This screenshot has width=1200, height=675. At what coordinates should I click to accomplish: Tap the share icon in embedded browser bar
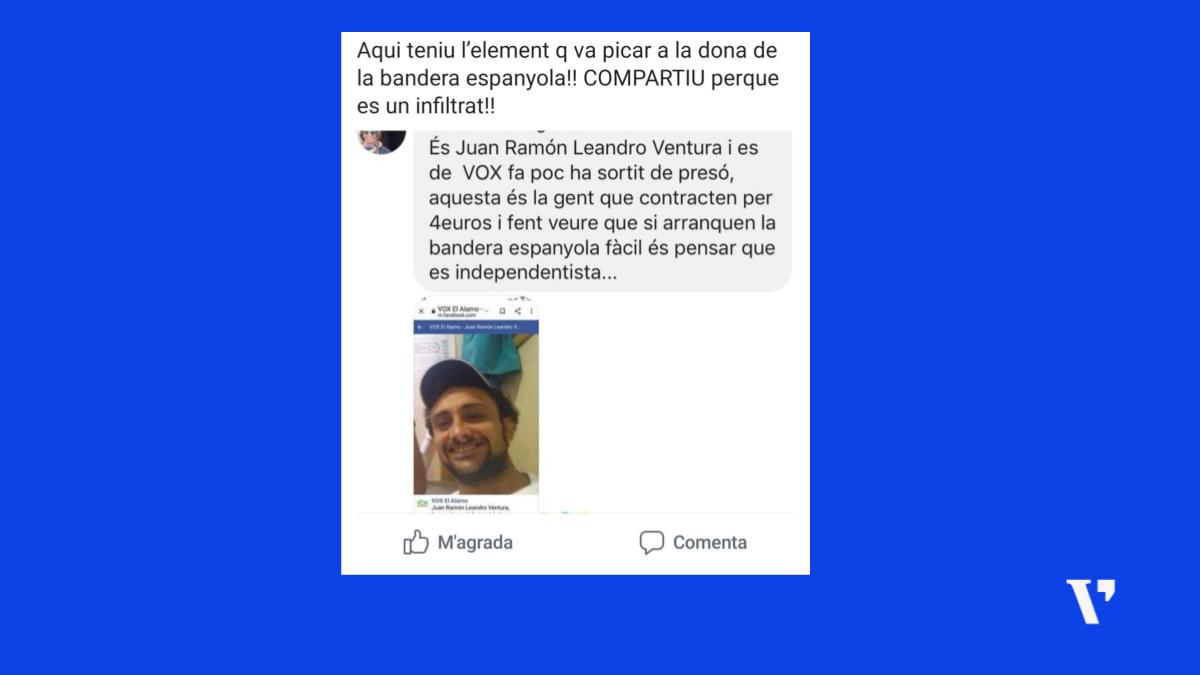pyautogui.click(x=518, y=311)
